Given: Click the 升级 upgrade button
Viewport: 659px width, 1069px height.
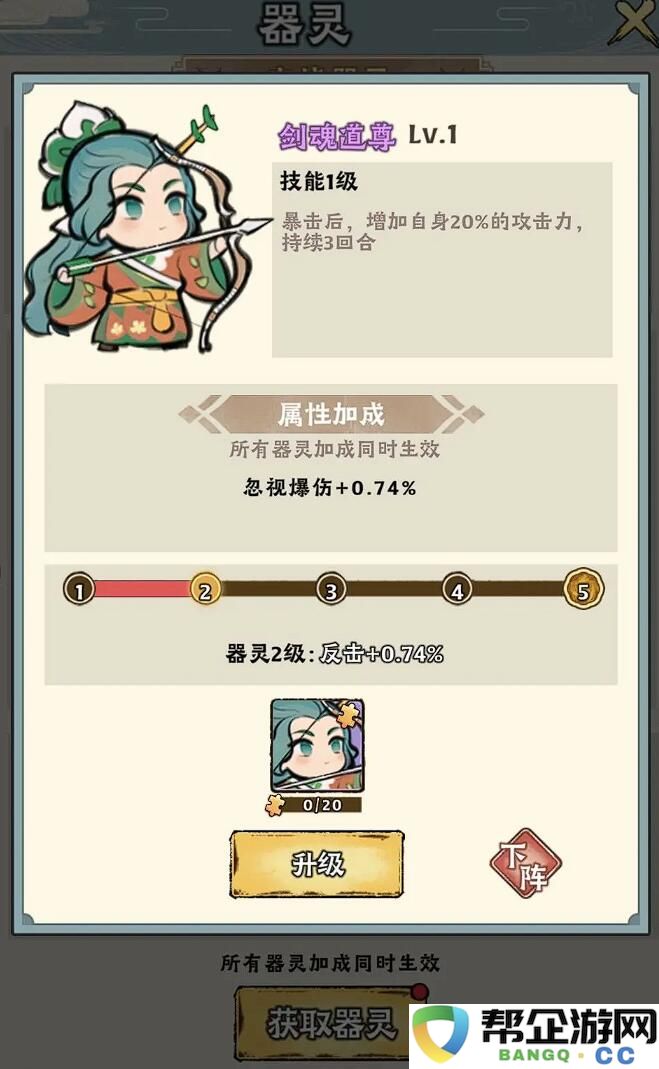Looking at the screenshot, I should pyautogui.click(x=317, y=864).
